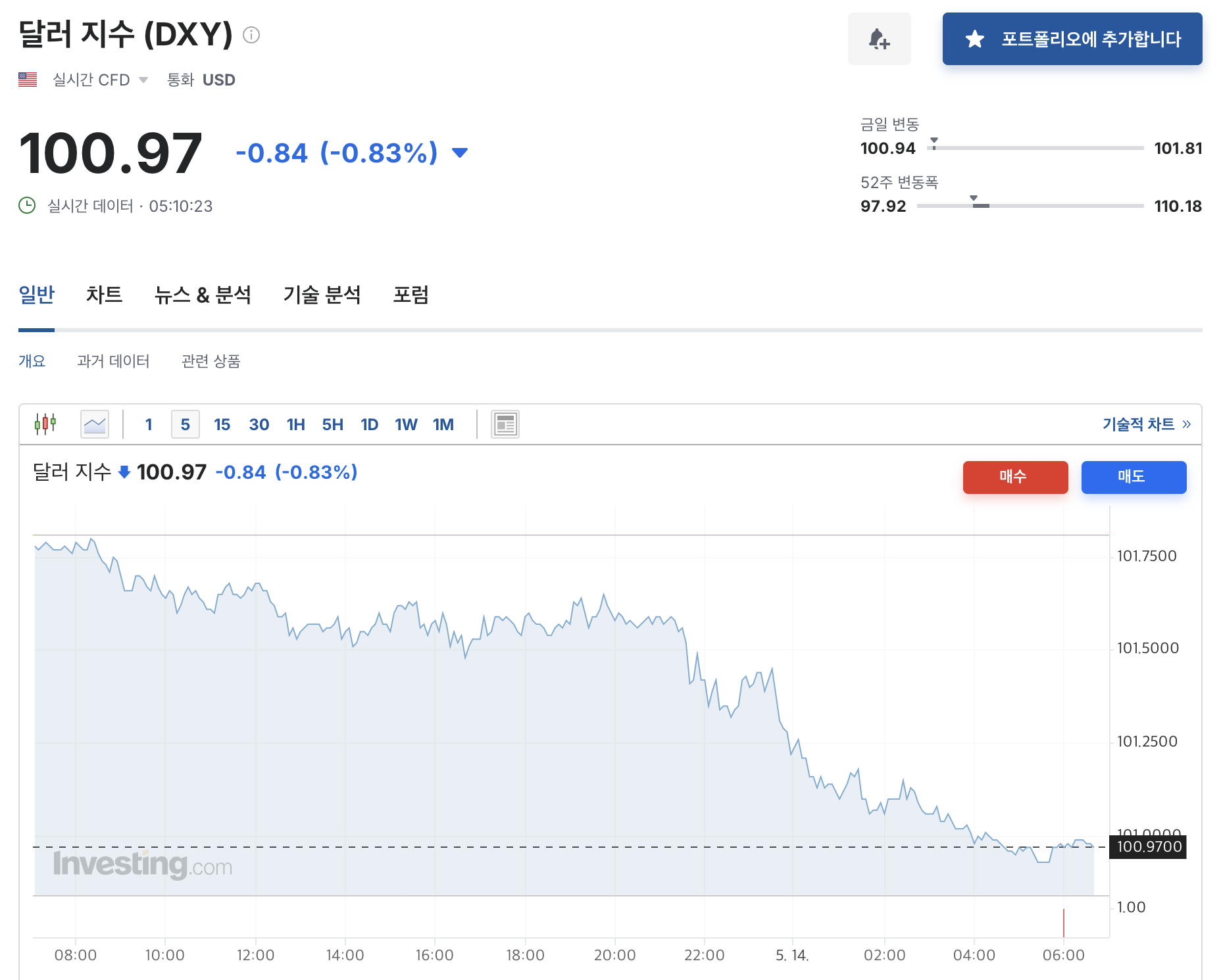1221x980 pixels.
Task: Click the 101.5000 price axis label
Action: click(1147, 648)
